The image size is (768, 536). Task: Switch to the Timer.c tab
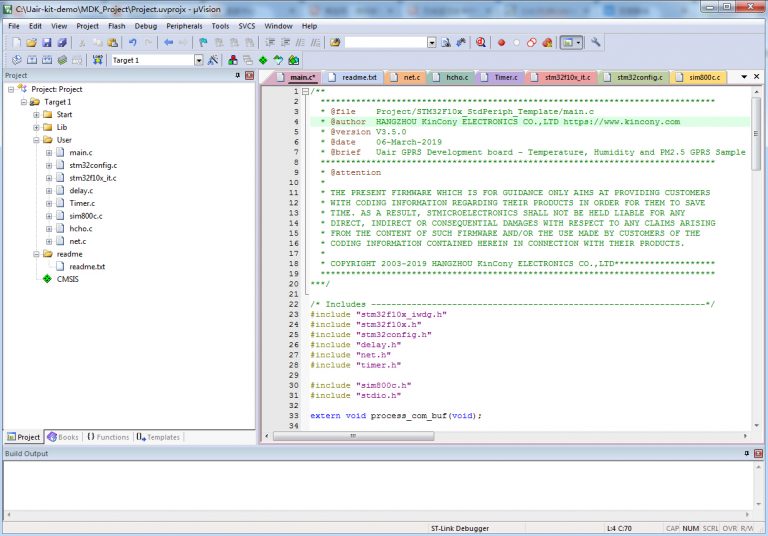(x=504, y=77)
